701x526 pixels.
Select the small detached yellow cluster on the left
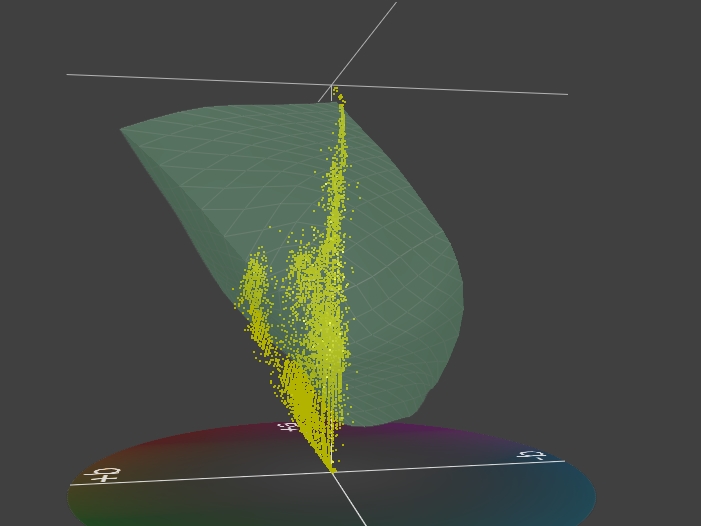pyautogui.click(x=255, y=290)
